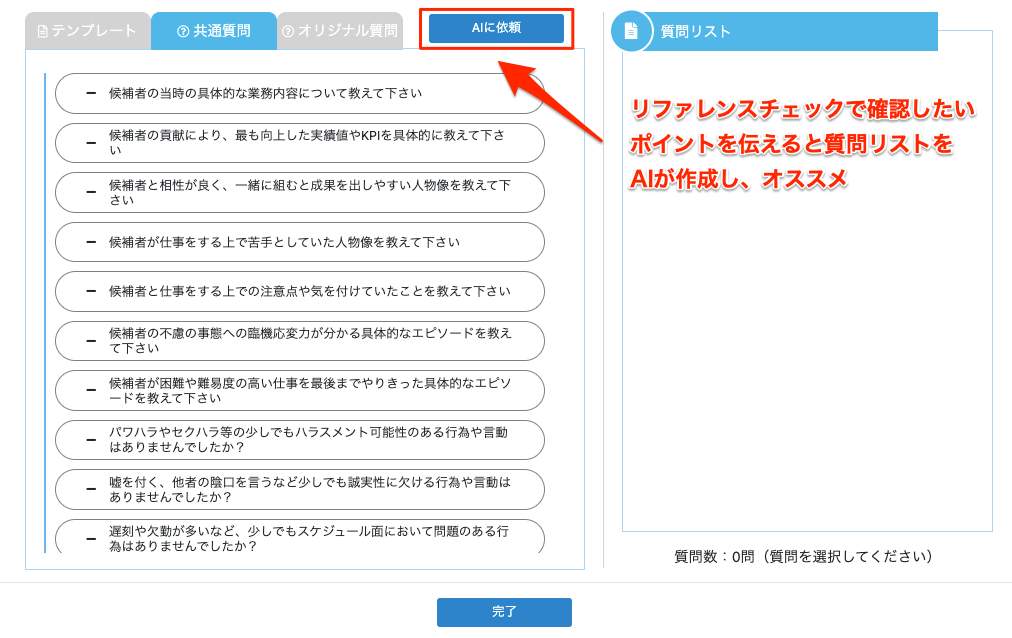Image resolution: width=1012 pixels, height=638 pixels.
Task: Click the 完了 button
Action: tap(504, 612)
